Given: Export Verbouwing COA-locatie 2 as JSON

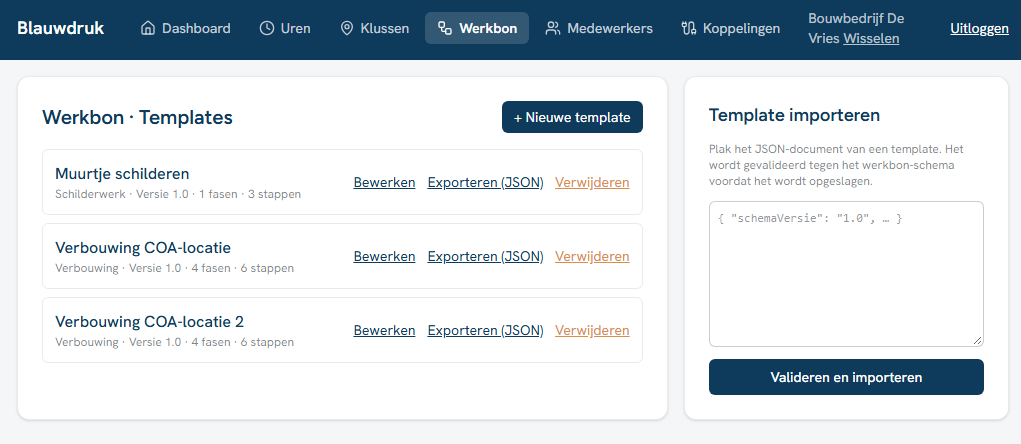Looking at the screenshot, I should 485,331.
